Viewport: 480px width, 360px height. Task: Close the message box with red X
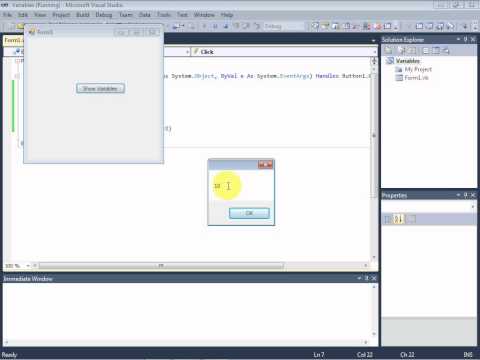pyautogui.click(x=265, y=164)
